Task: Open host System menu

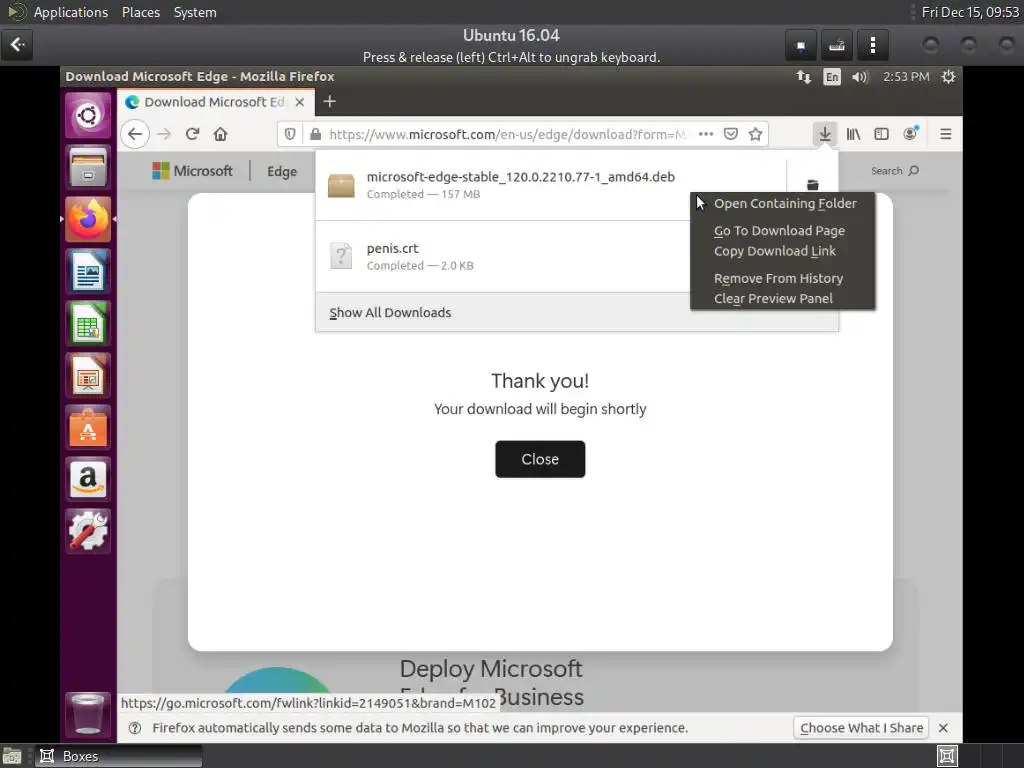Action: (195, 12)
